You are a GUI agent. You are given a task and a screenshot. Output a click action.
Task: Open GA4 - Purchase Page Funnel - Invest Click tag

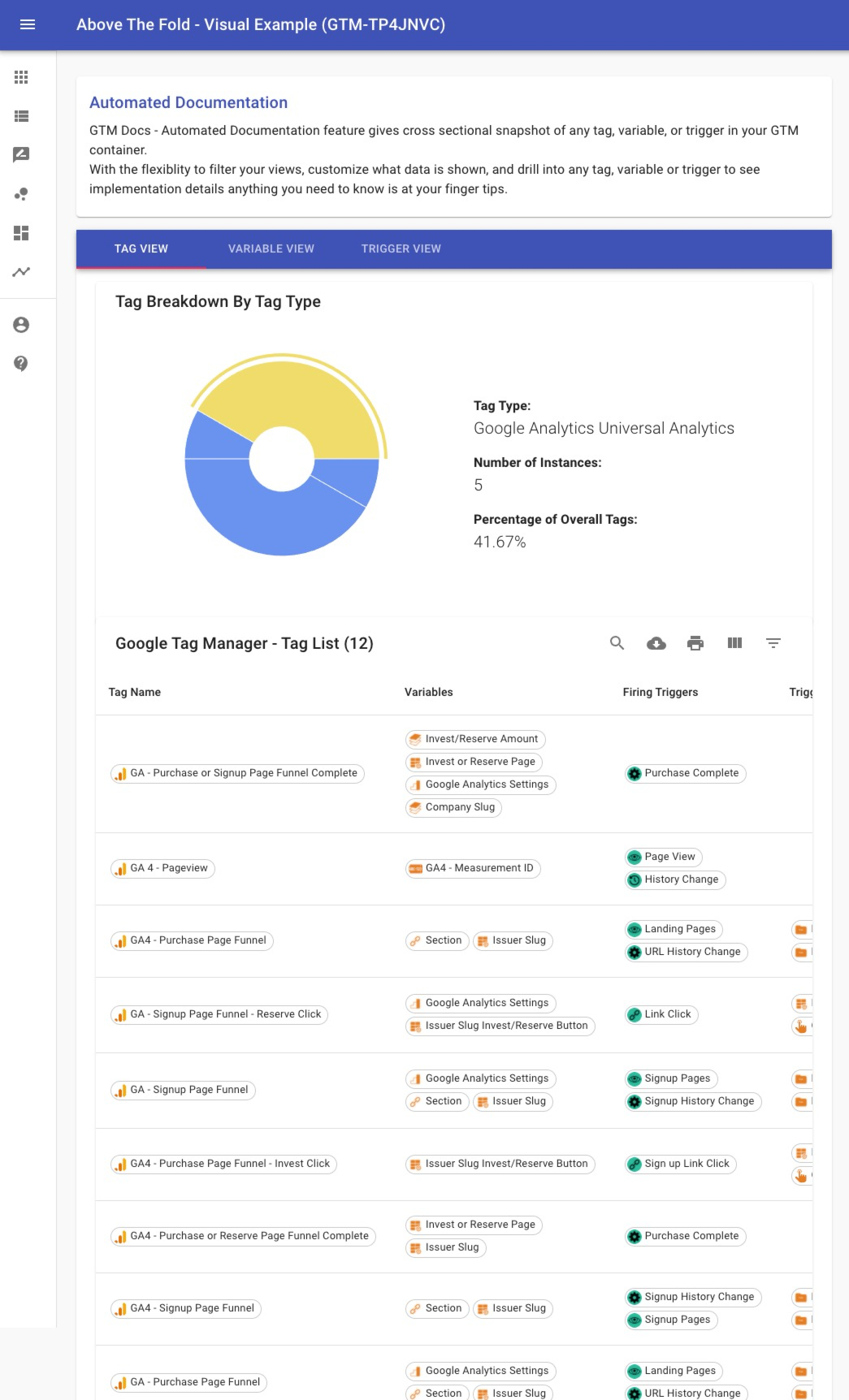[x=223, y=1164]
